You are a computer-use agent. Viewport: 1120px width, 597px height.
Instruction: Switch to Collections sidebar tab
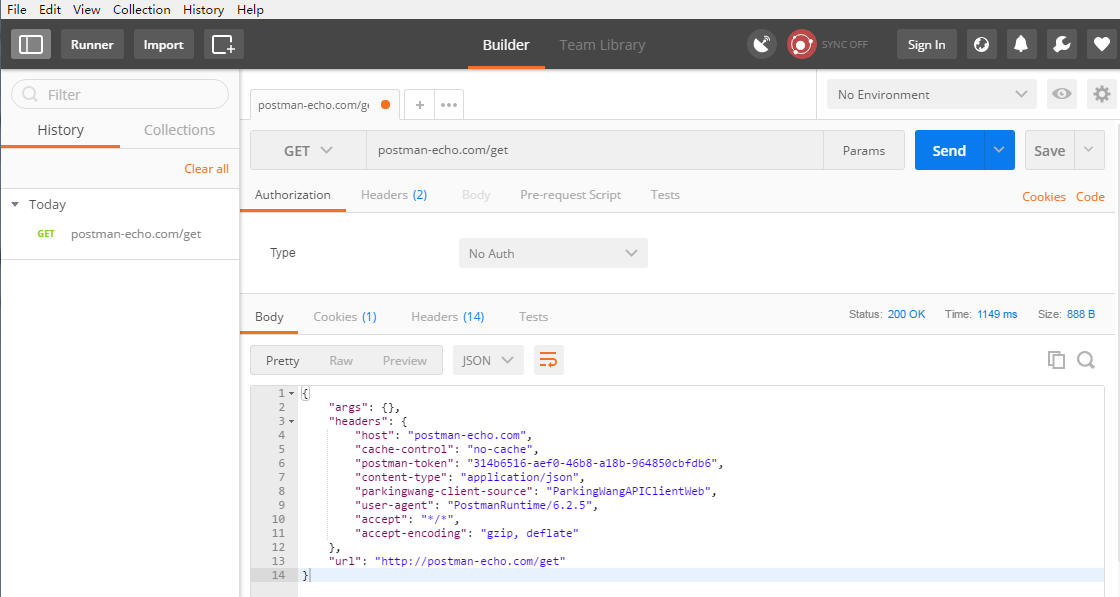coord(179,130)
